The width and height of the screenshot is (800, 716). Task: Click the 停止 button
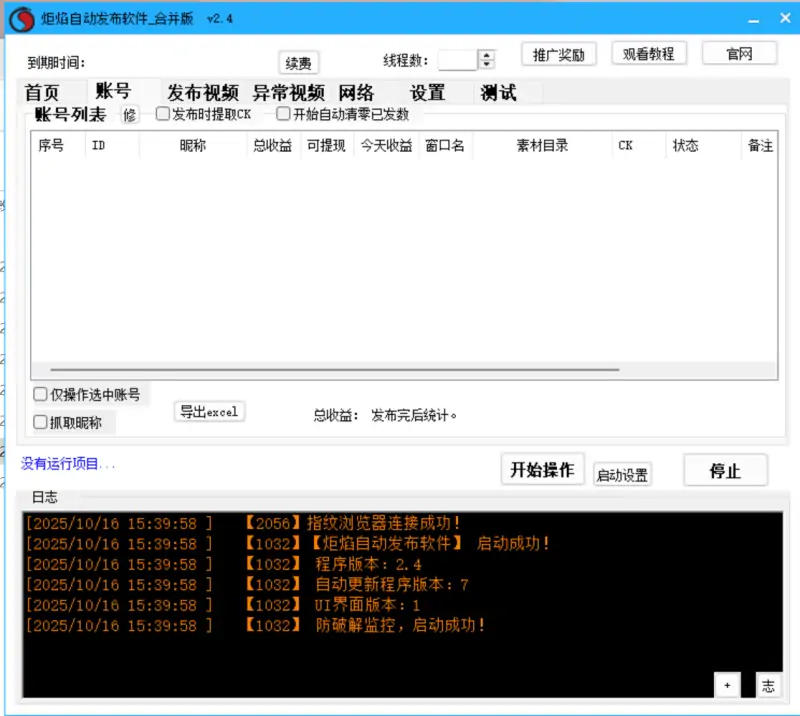pos(725,471)
